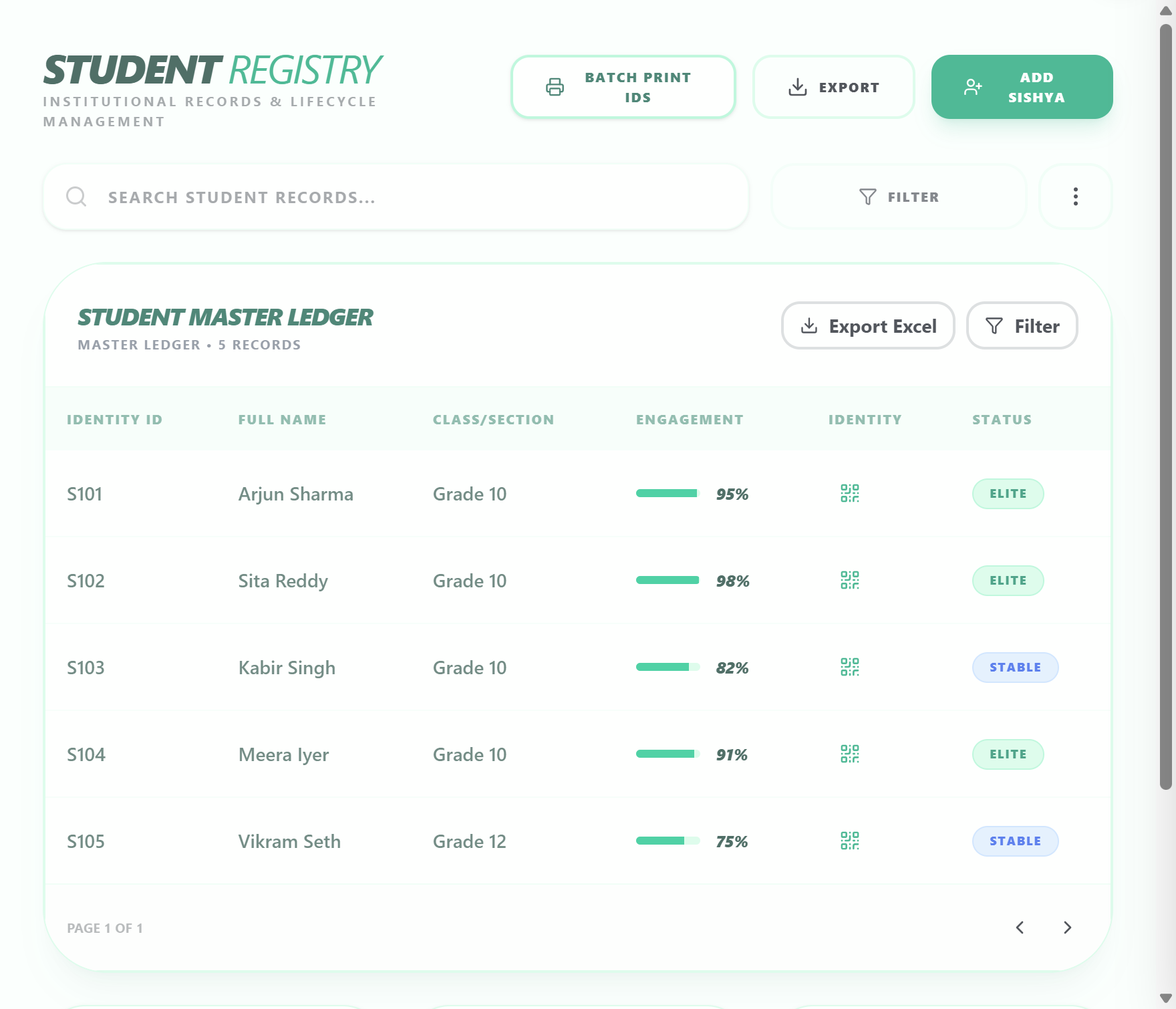Go to next page with right chevron

pos(1067,927)
